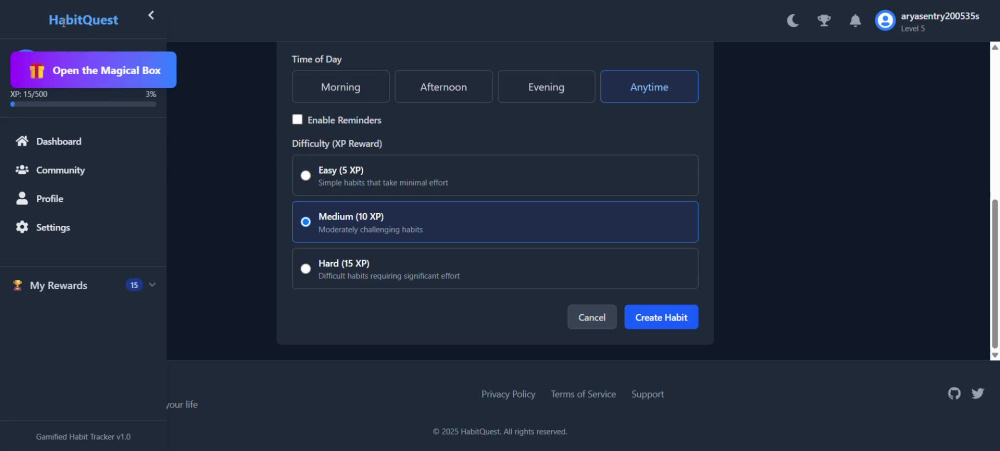The image size is (1000, 451).
Task: Choose Anytime time of day
Action: click(649, 87)
